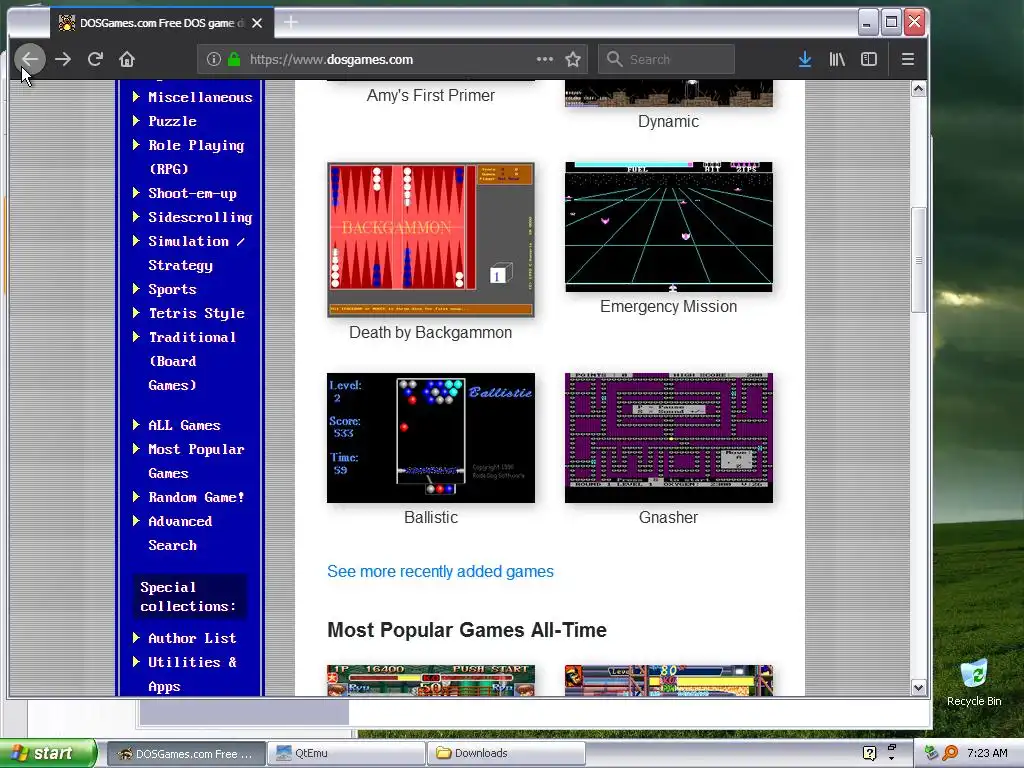The image size is (1024, 768).
Task: Show site information via the info icon
Action: pos(214,59)
